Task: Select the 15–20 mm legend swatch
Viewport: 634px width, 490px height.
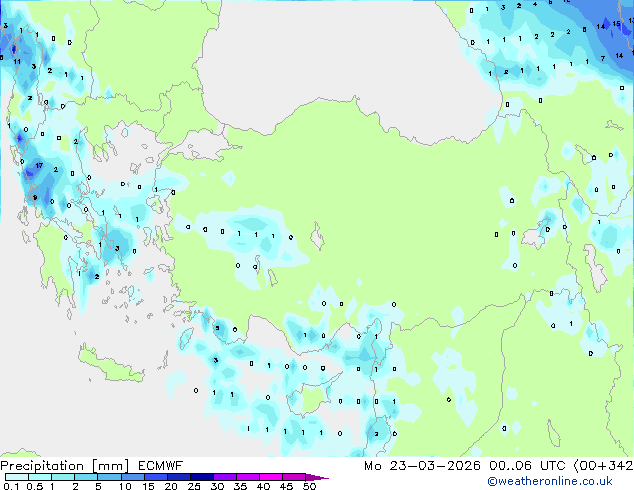Action: tap(155, 477)
